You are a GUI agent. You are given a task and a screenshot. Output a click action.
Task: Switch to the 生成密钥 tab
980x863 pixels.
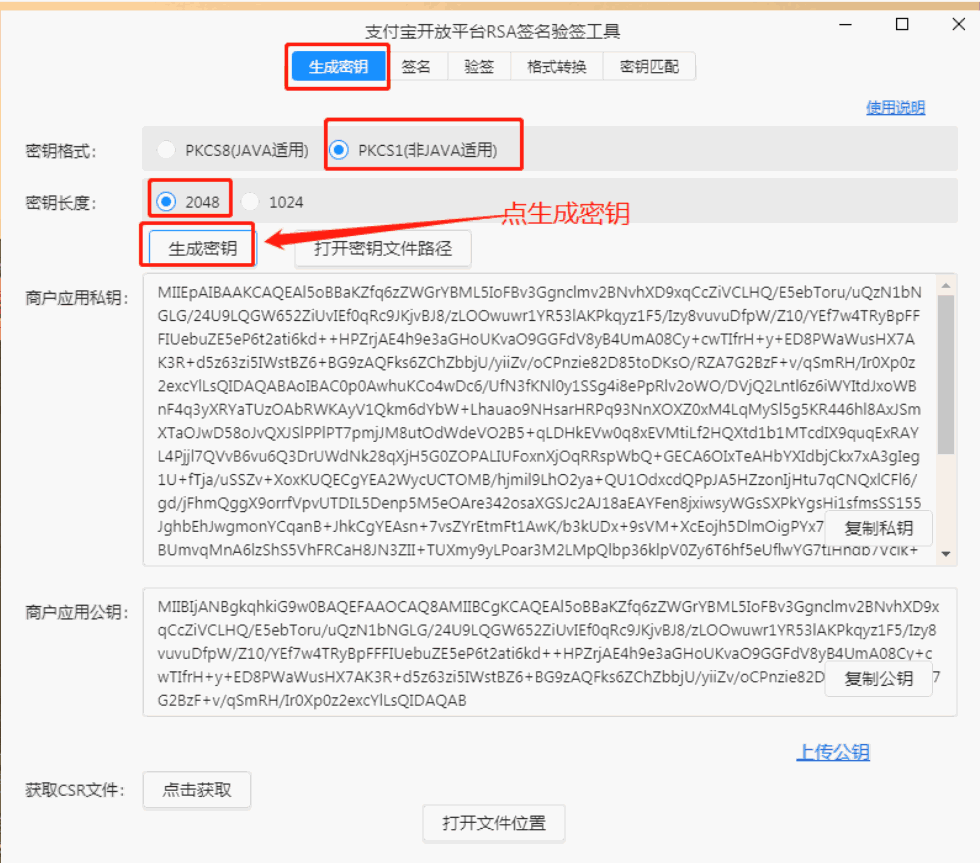pos(338,66)
